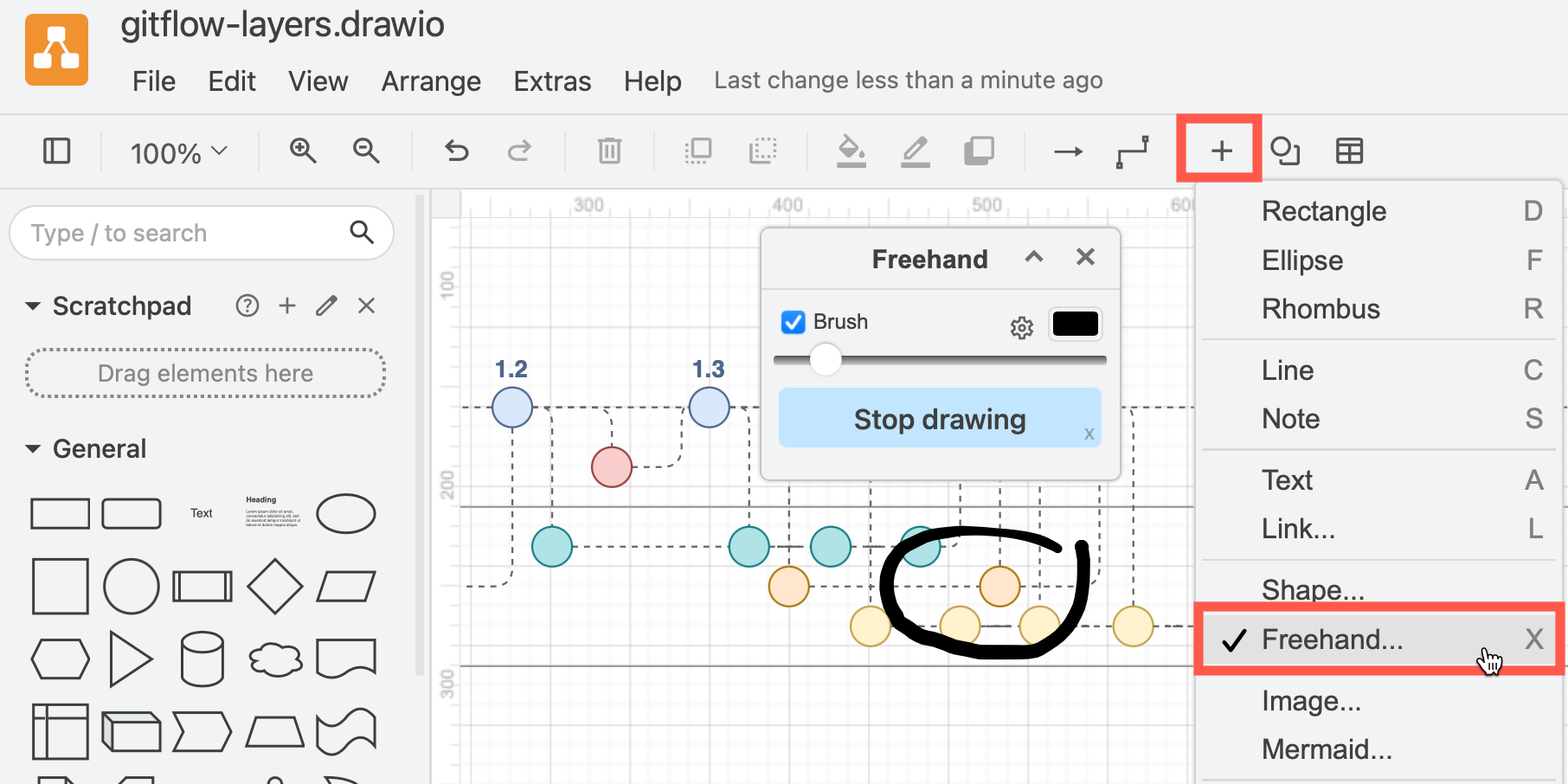1568x784 pixels.
Task: Click the Undo icon
Action: point(456,151)
